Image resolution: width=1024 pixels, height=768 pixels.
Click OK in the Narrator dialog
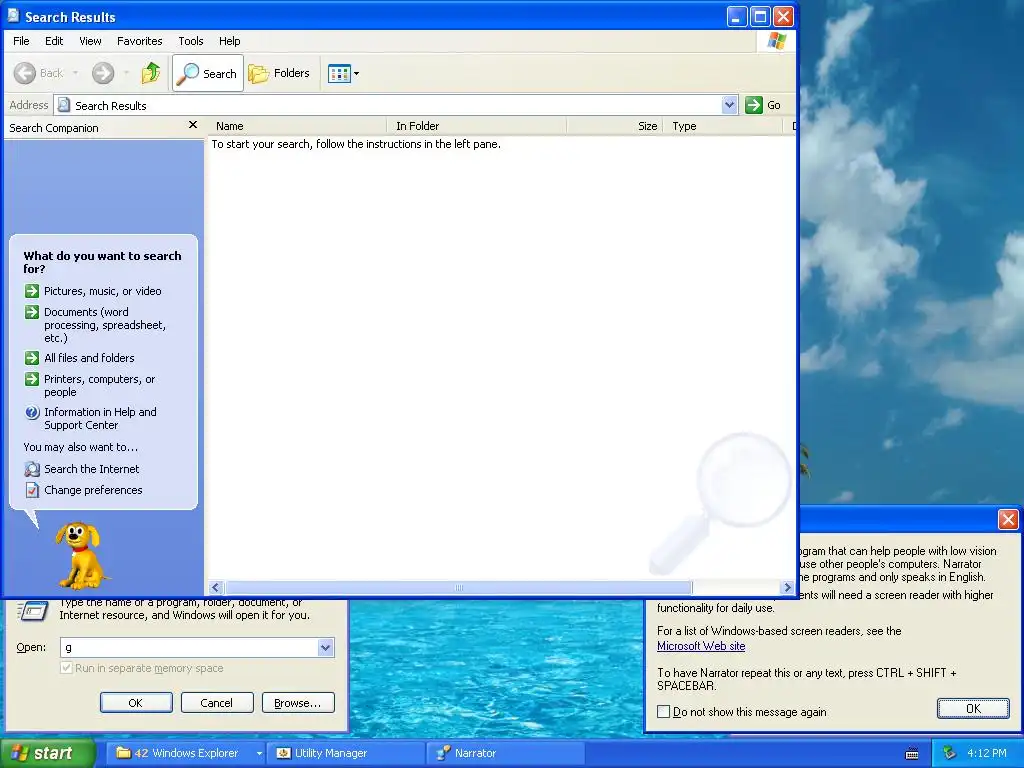point(973,709)
